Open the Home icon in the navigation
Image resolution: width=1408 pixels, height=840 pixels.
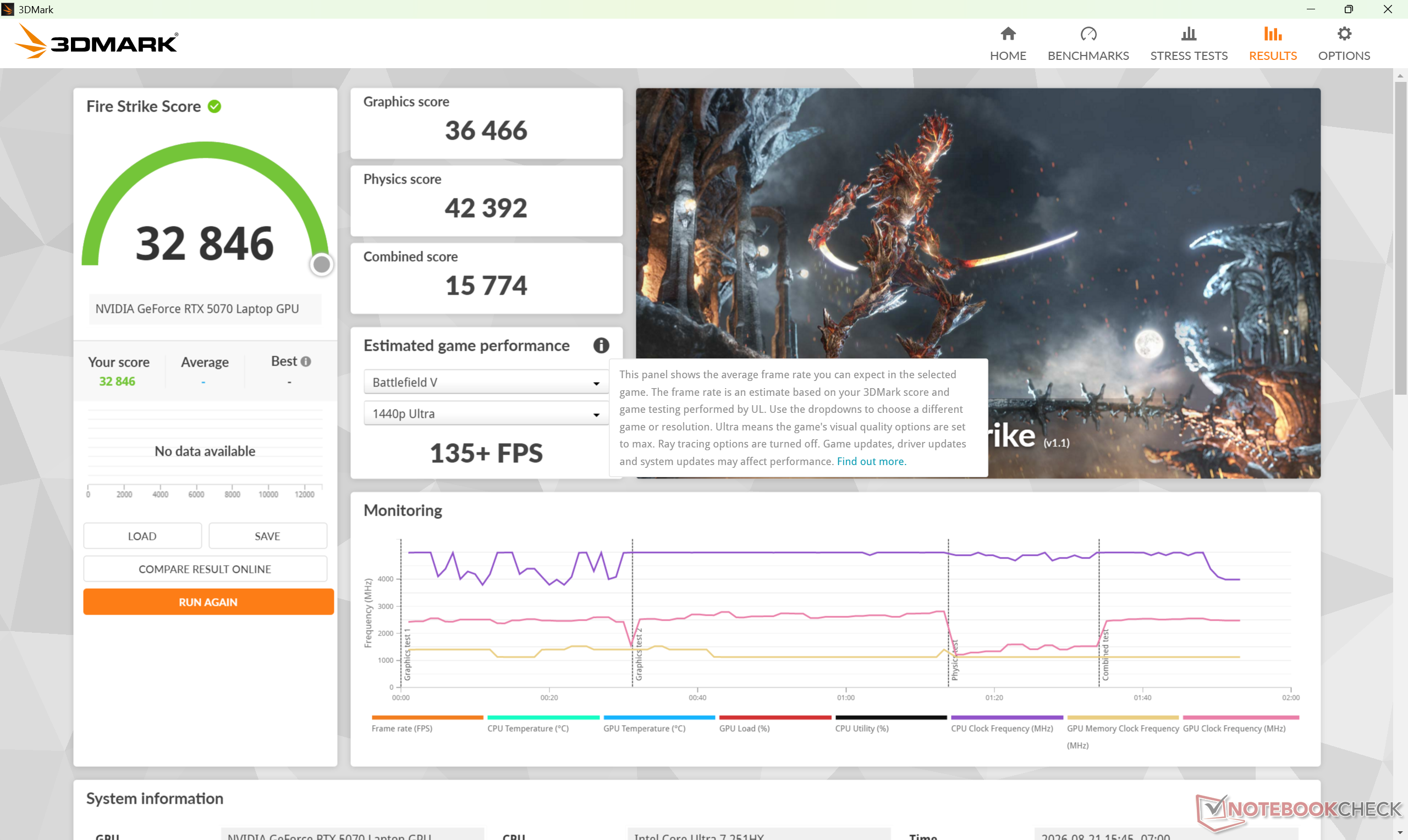[1008, 34]
